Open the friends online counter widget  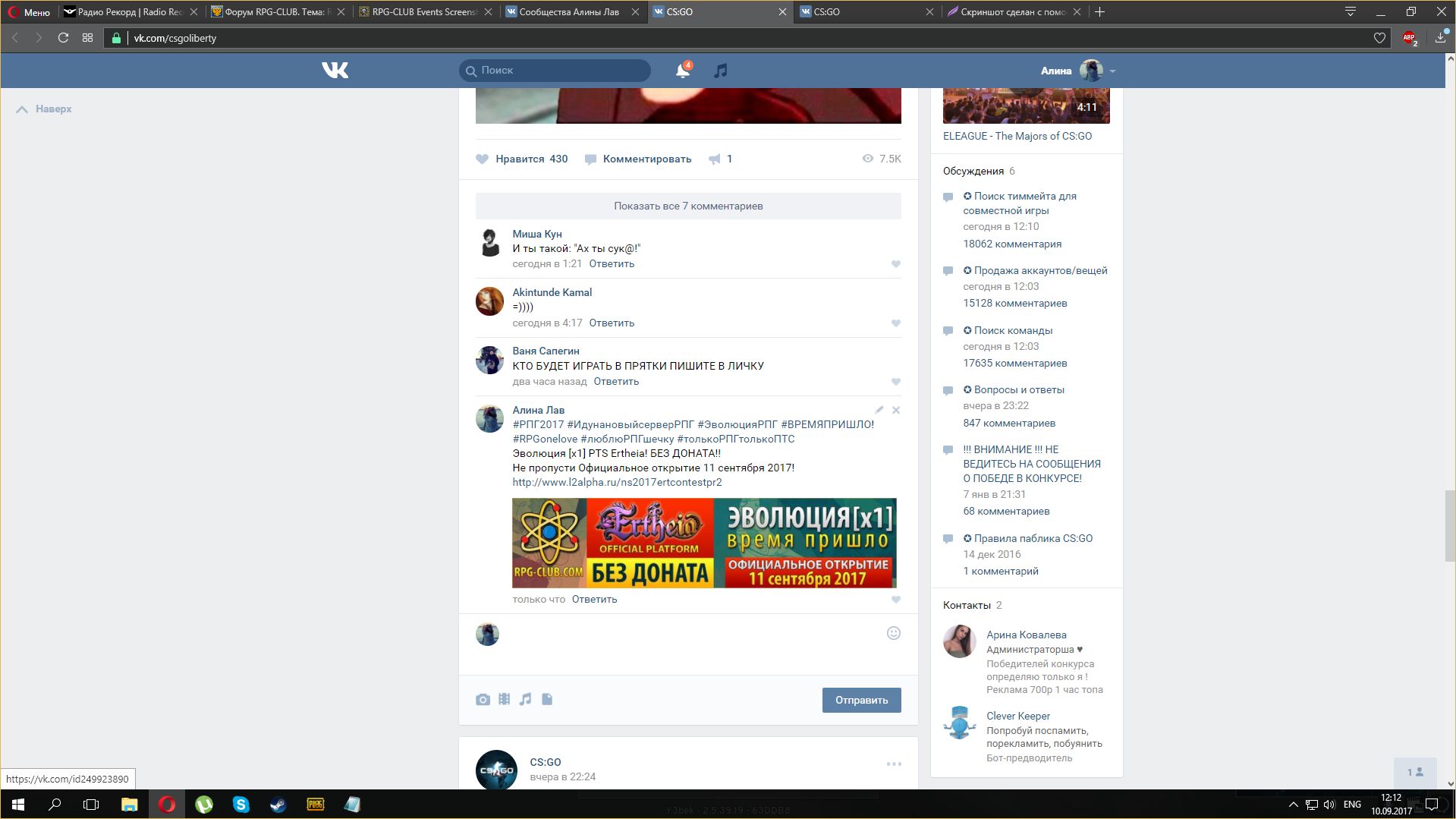tap(1415, 772)
